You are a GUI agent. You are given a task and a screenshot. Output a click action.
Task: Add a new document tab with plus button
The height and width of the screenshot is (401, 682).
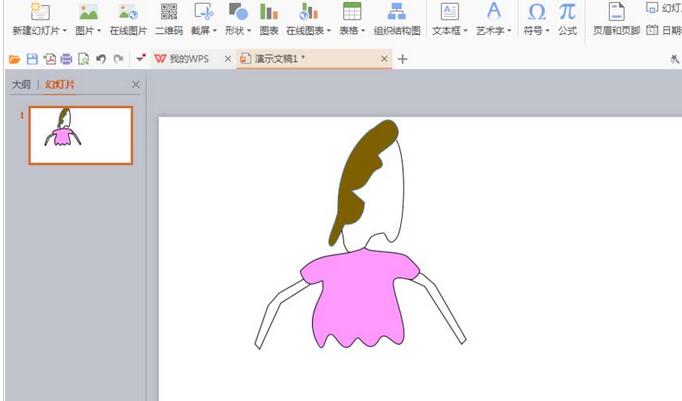point(403,59)
